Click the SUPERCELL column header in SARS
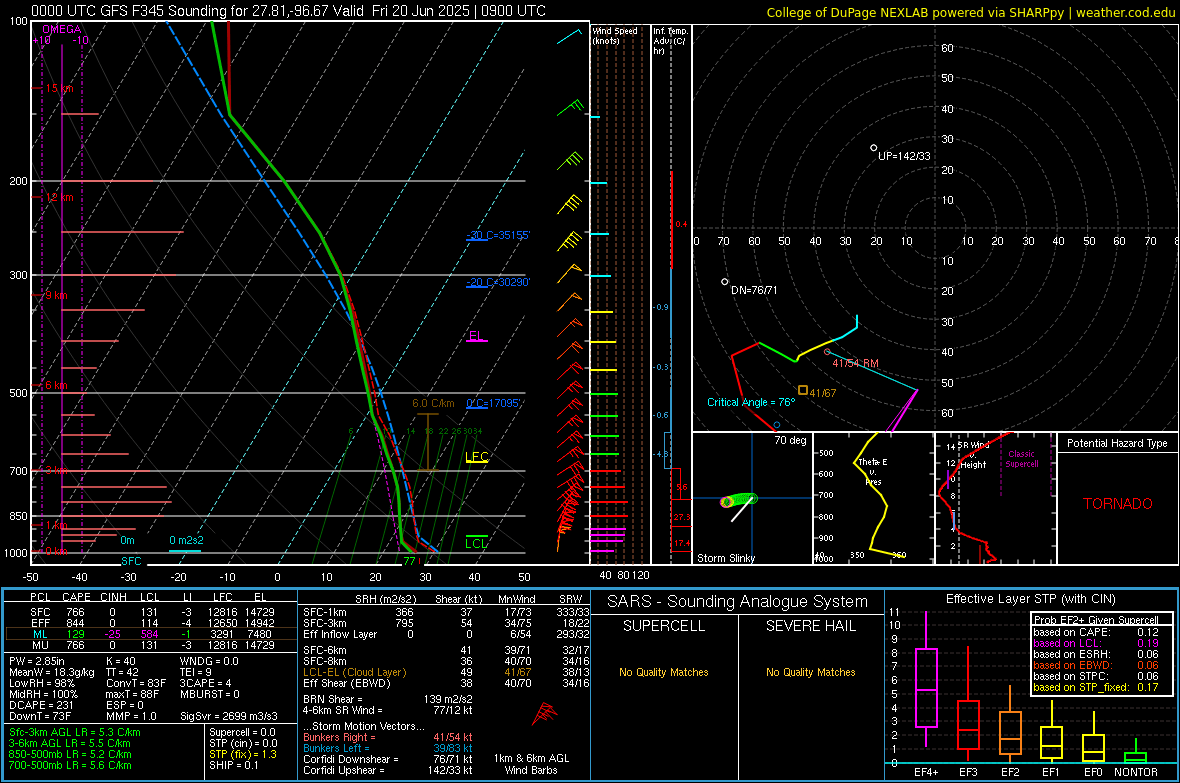Image resolution: width=1180 pixels, height=783 pixels. tap(664, 626)
